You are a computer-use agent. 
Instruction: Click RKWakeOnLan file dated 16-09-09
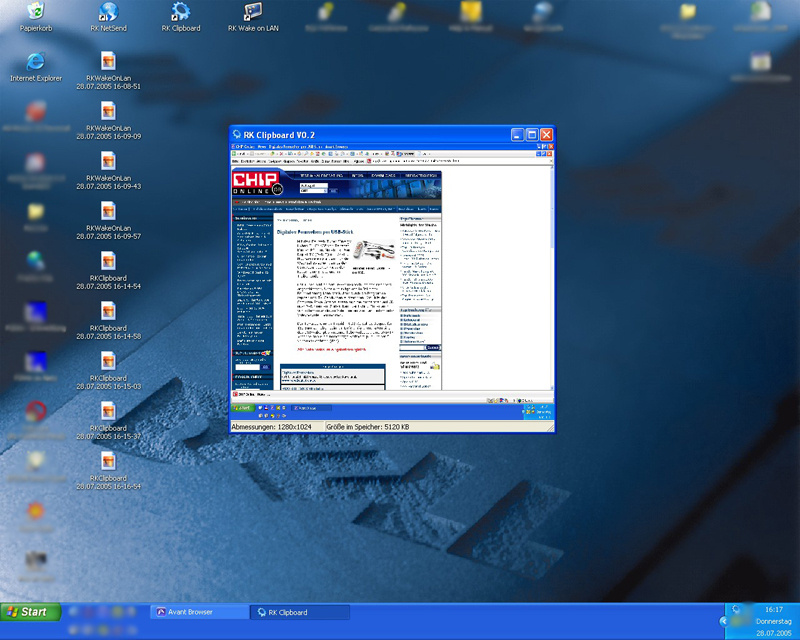click(x=107, y=111)
